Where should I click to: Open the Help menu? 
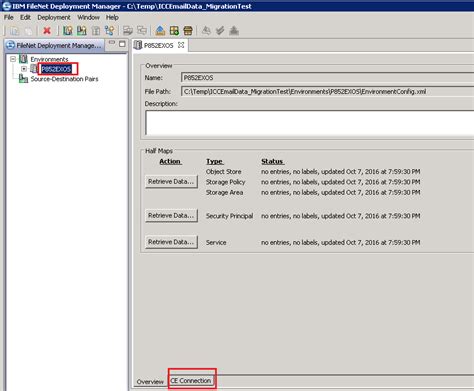112,17
